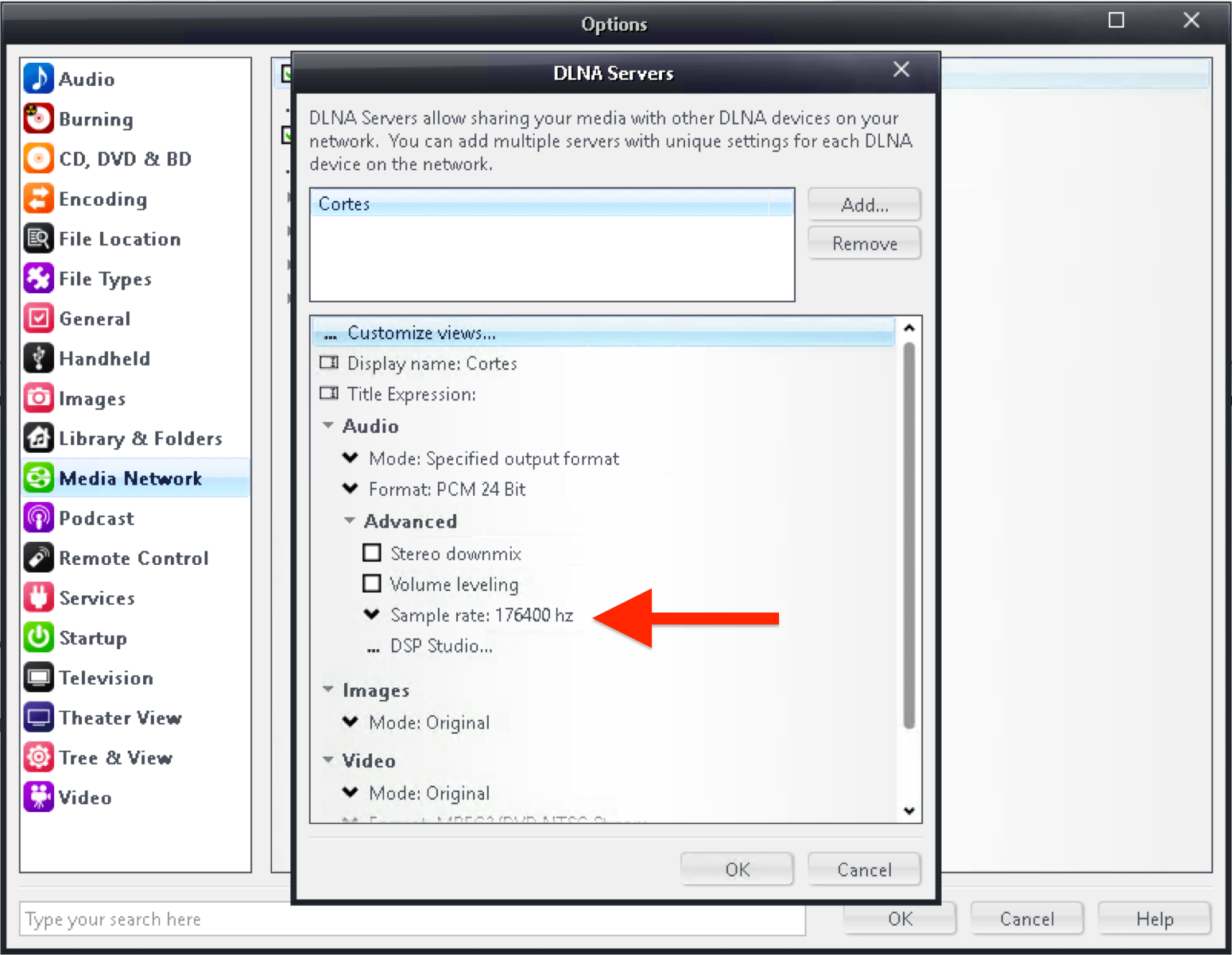Open the Burning settings icon
Image resolution: width=1232 pixels, height=955 pixels.
[x=38, y=118]
